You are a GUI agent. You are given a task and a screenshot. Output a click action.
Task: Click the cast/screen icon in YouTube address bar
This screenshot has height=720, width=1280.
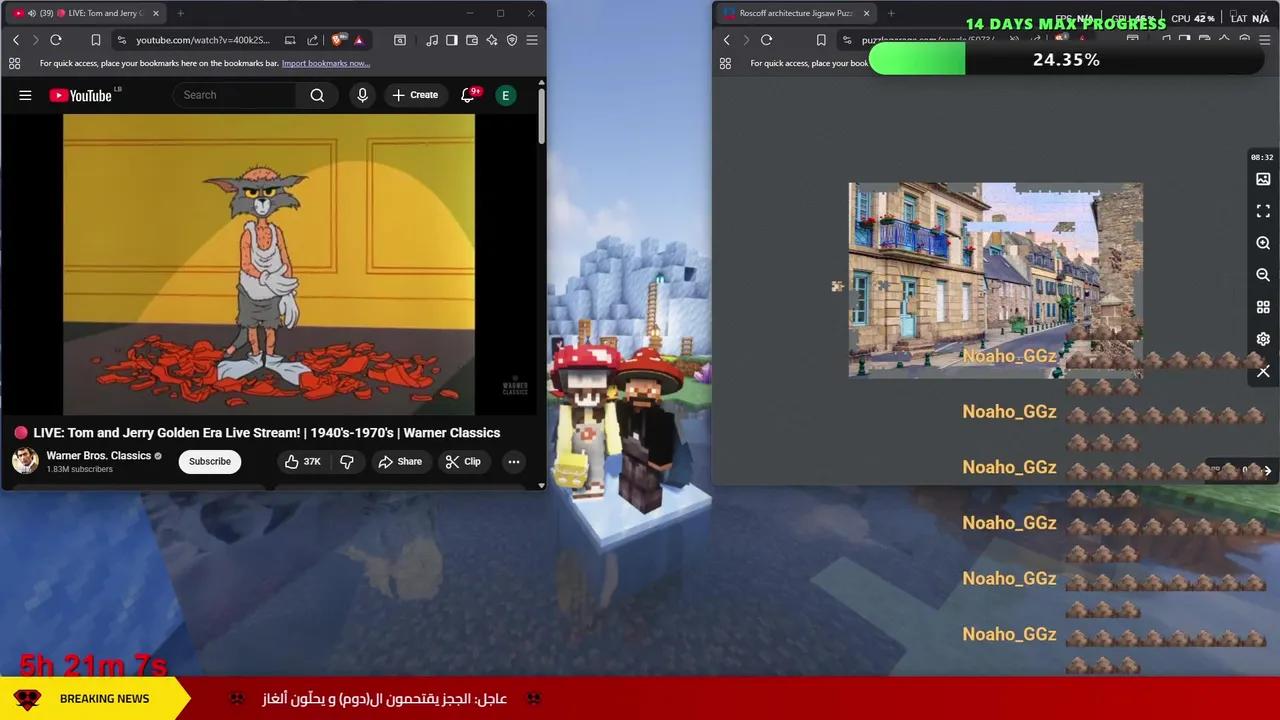coord(290,40)
